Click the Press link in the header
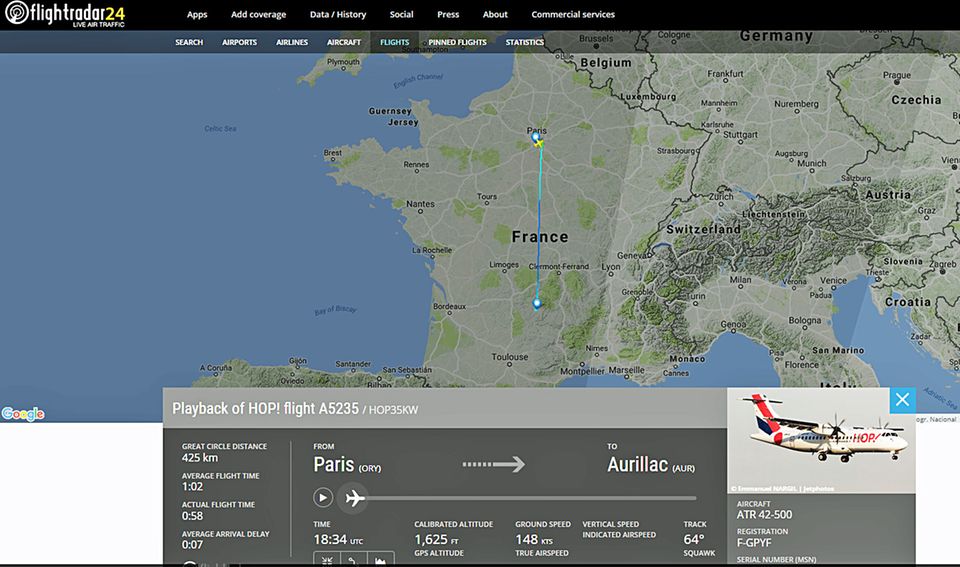 click(x=448, y=15)
